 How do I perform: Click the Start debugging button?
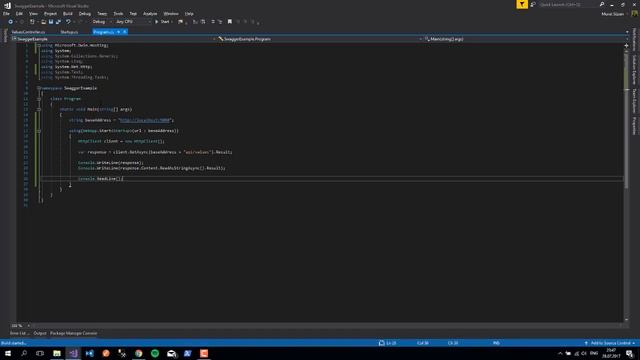coord(163,22)
